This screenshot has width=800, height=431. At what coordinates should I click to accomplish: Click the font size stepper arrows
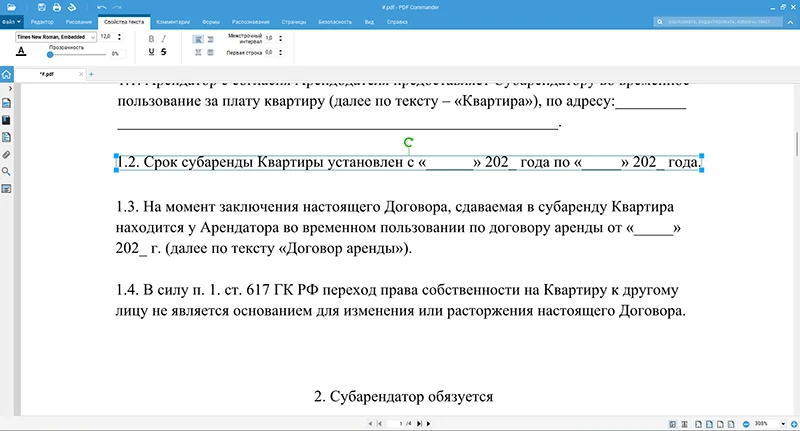click(x=119, y=37)
